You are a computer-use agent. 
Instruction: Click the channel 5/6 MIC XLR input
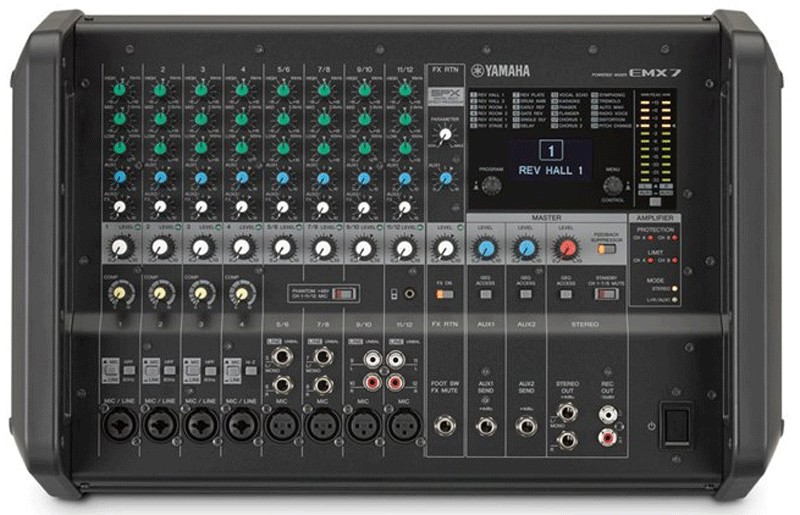click(282, 425)
